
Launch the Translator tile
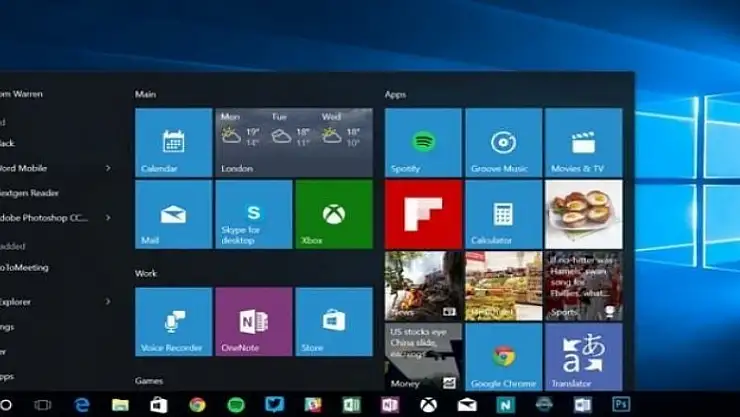click(x=583, y=357)
